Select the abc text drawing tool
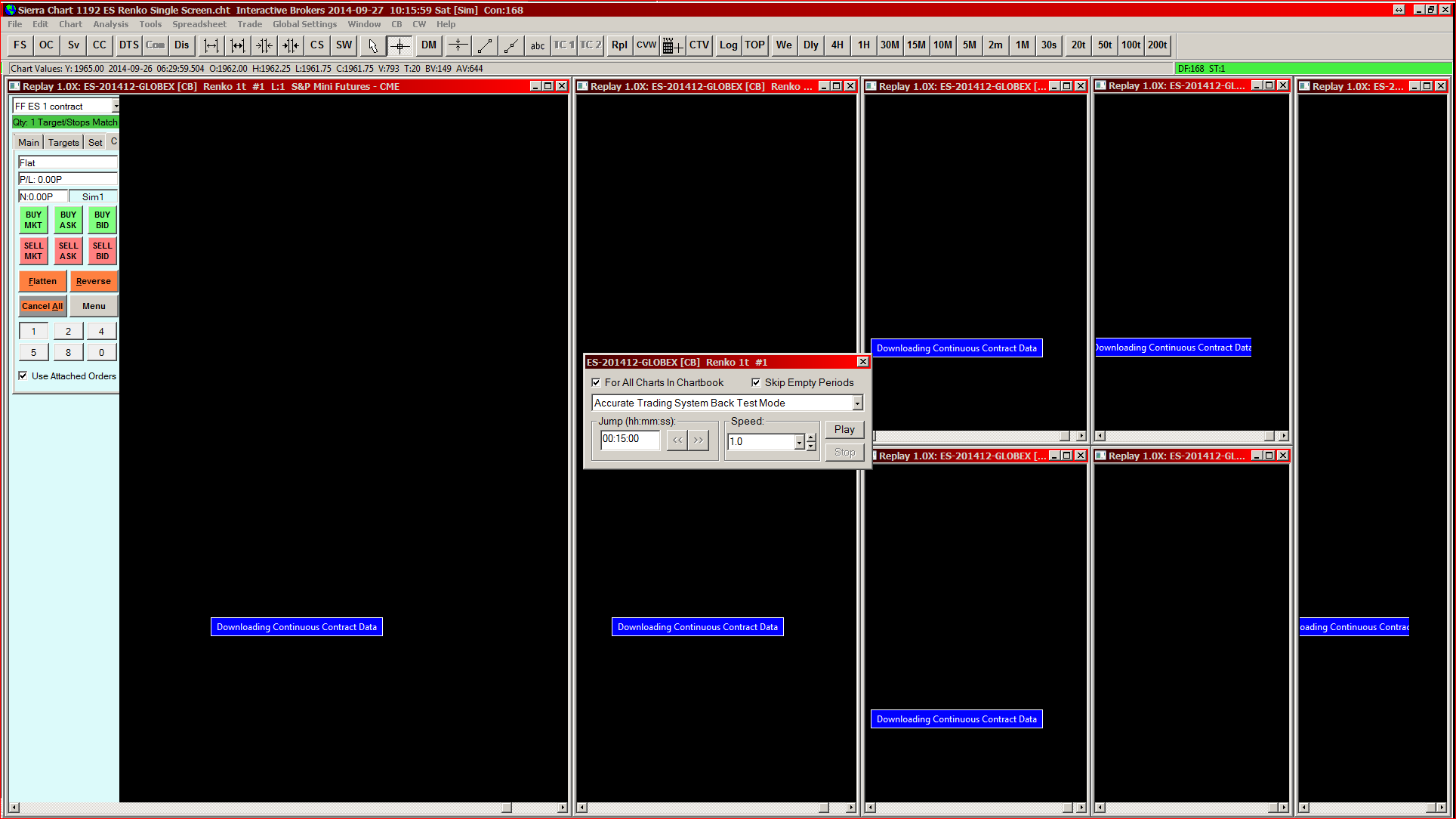This screenshot has height=819, width=1456. pyautogui.click(x=537, y=45)
